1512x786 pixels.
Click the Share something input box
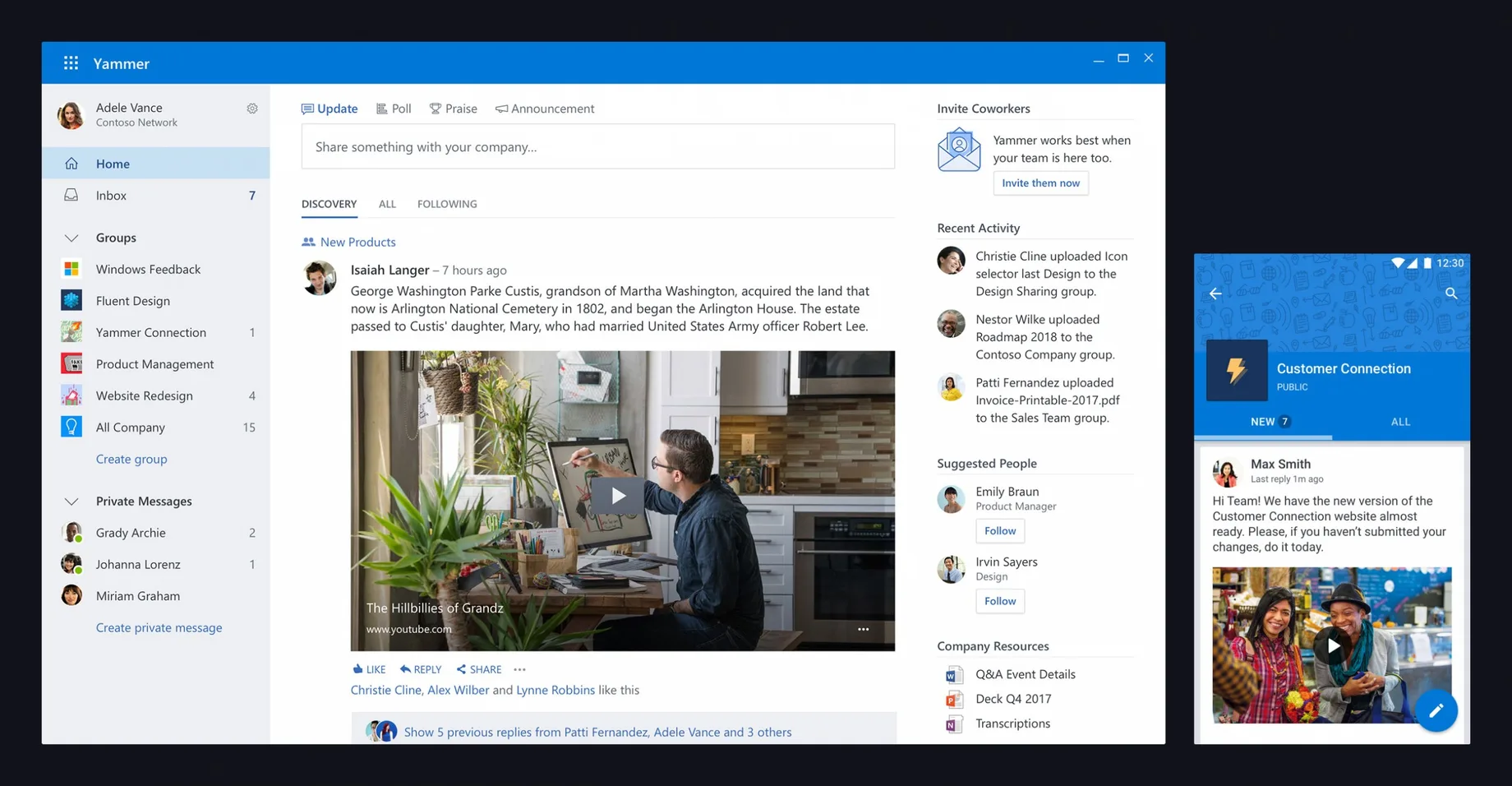pos(598,146)
